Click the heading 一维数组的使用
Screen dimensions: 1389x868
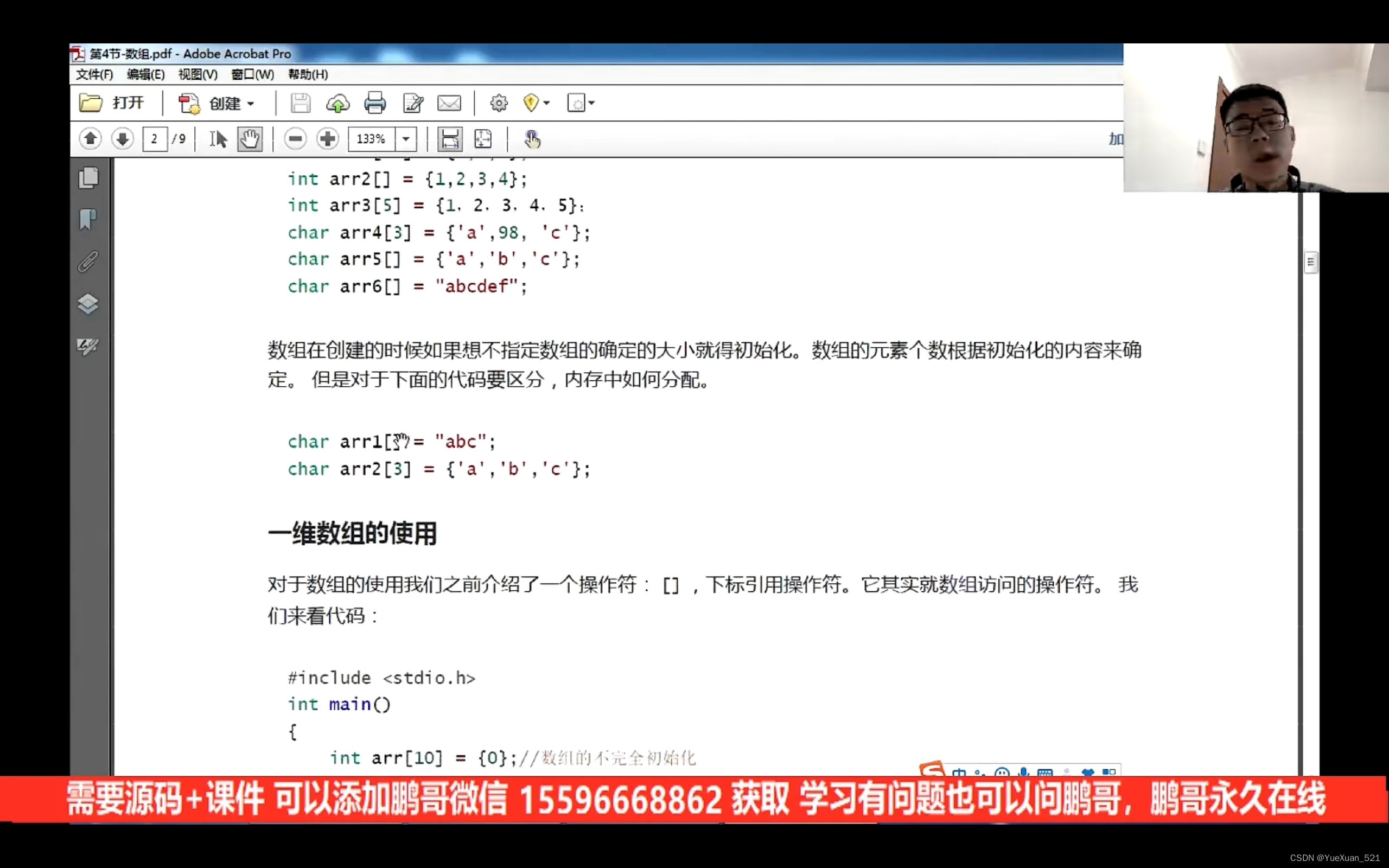[353, 533]
